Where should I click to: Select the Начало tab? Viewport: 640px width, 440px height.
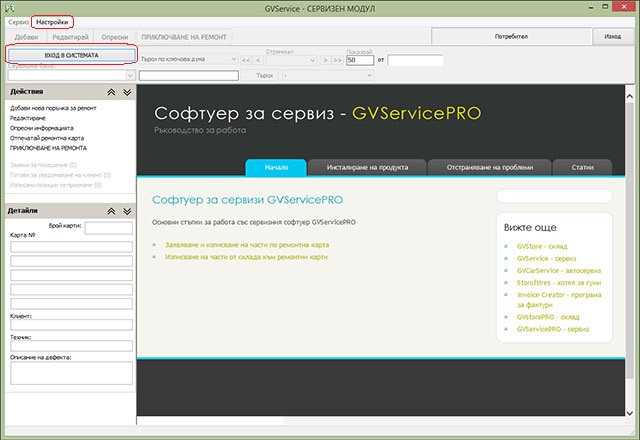276,167
